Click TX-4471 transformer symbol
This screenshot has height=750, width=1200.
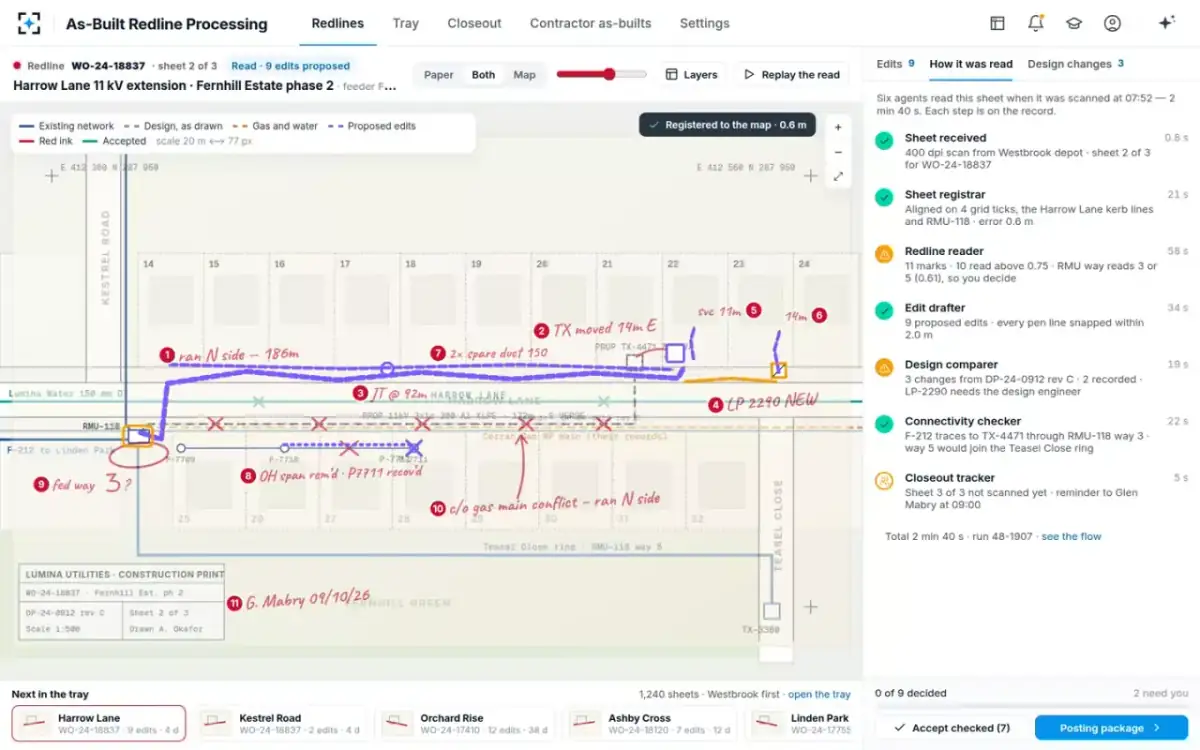point(675,353)
